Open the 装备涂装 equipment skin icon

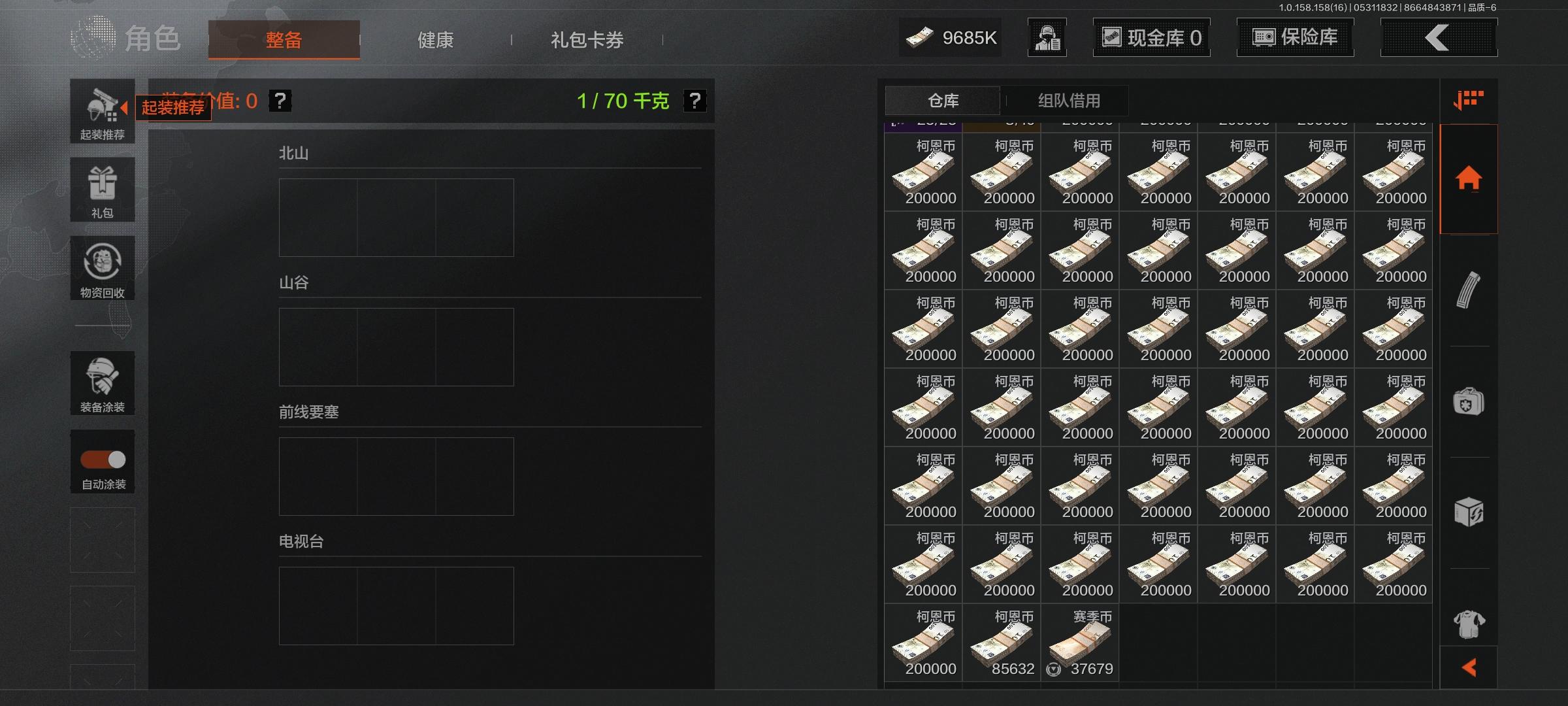pos(103,383)
